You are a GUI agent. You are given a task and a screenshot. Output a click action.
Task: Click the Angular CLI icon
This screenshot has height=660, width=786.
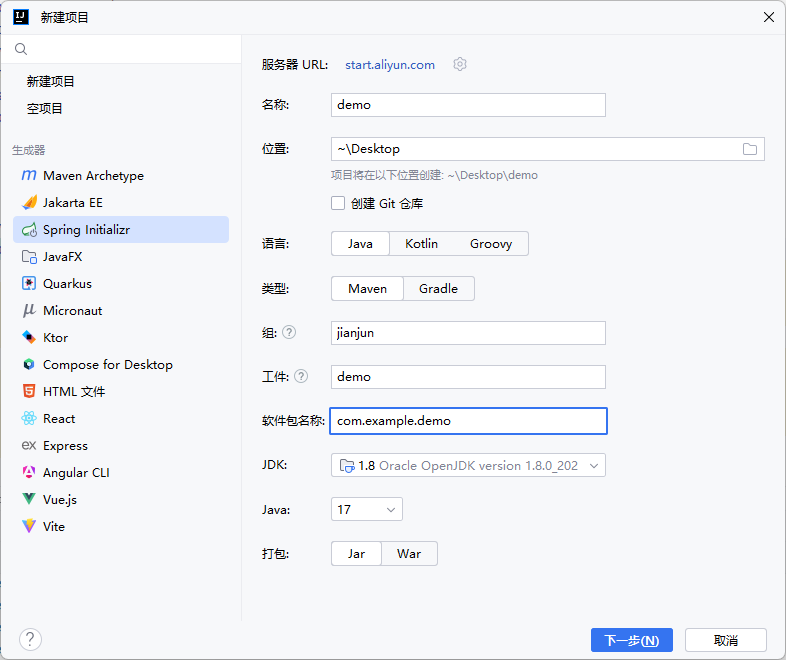pyautogui.click(x=29, y=473)
